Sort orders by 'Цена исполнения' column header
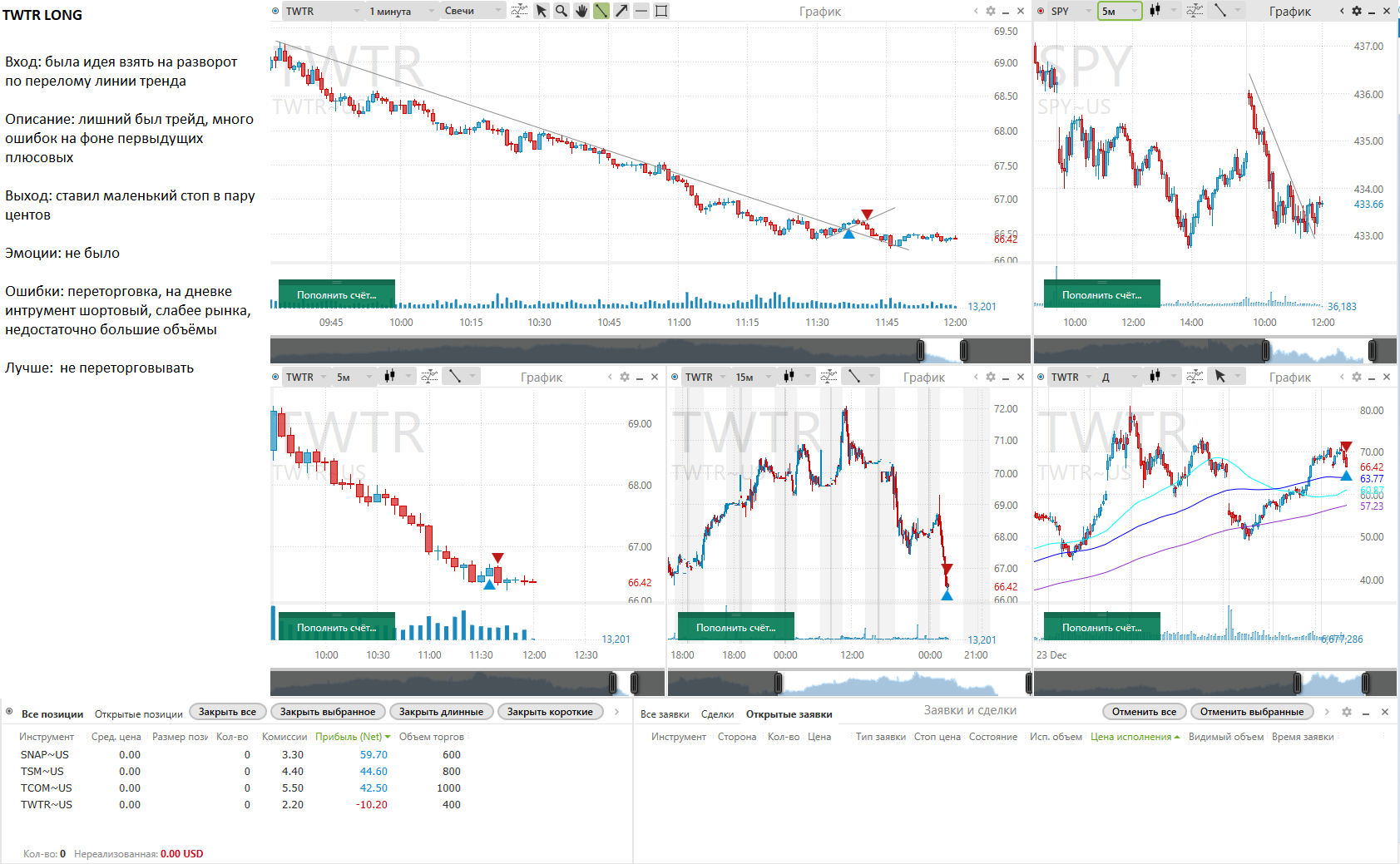 1135,737
